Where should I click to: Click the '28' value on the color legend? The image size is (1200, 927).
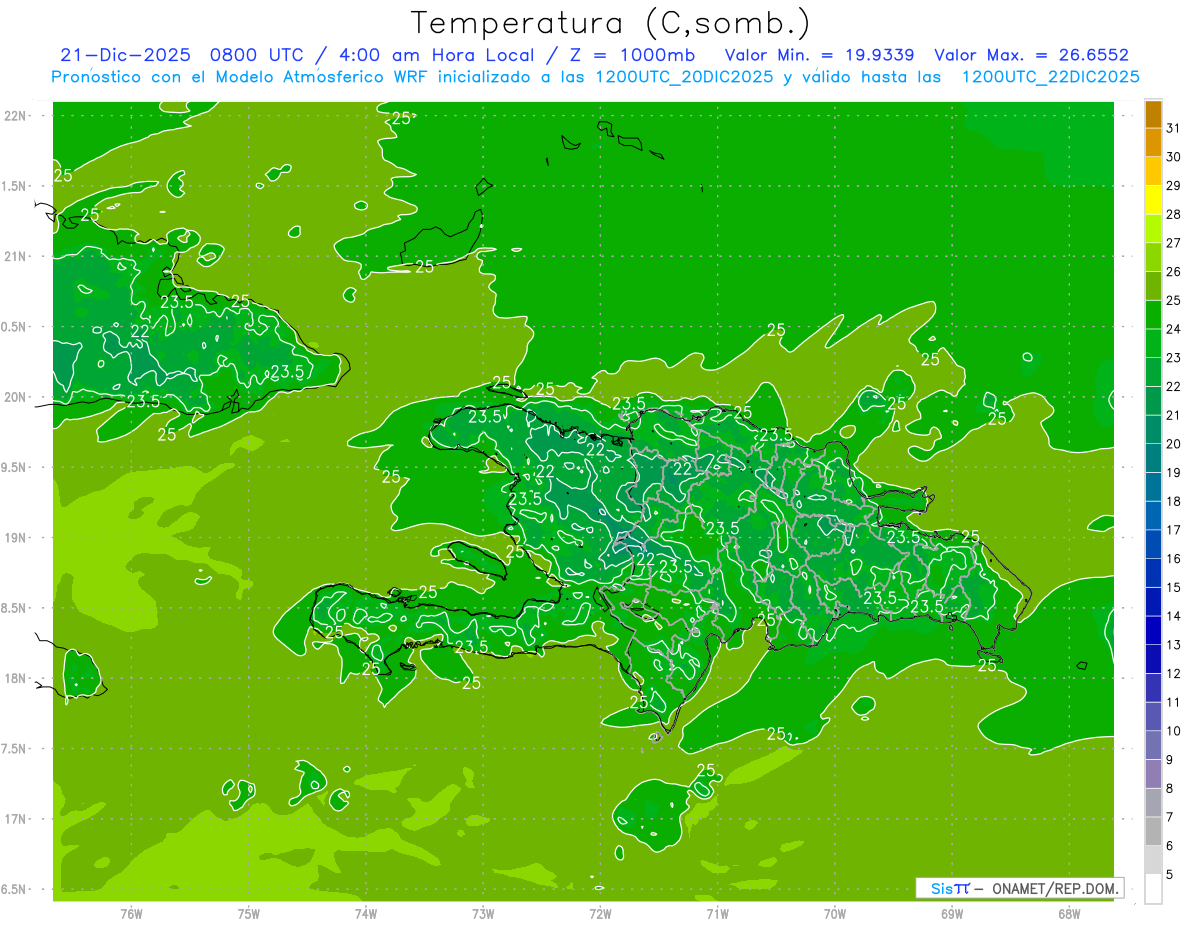click(x=1174, y=214)
